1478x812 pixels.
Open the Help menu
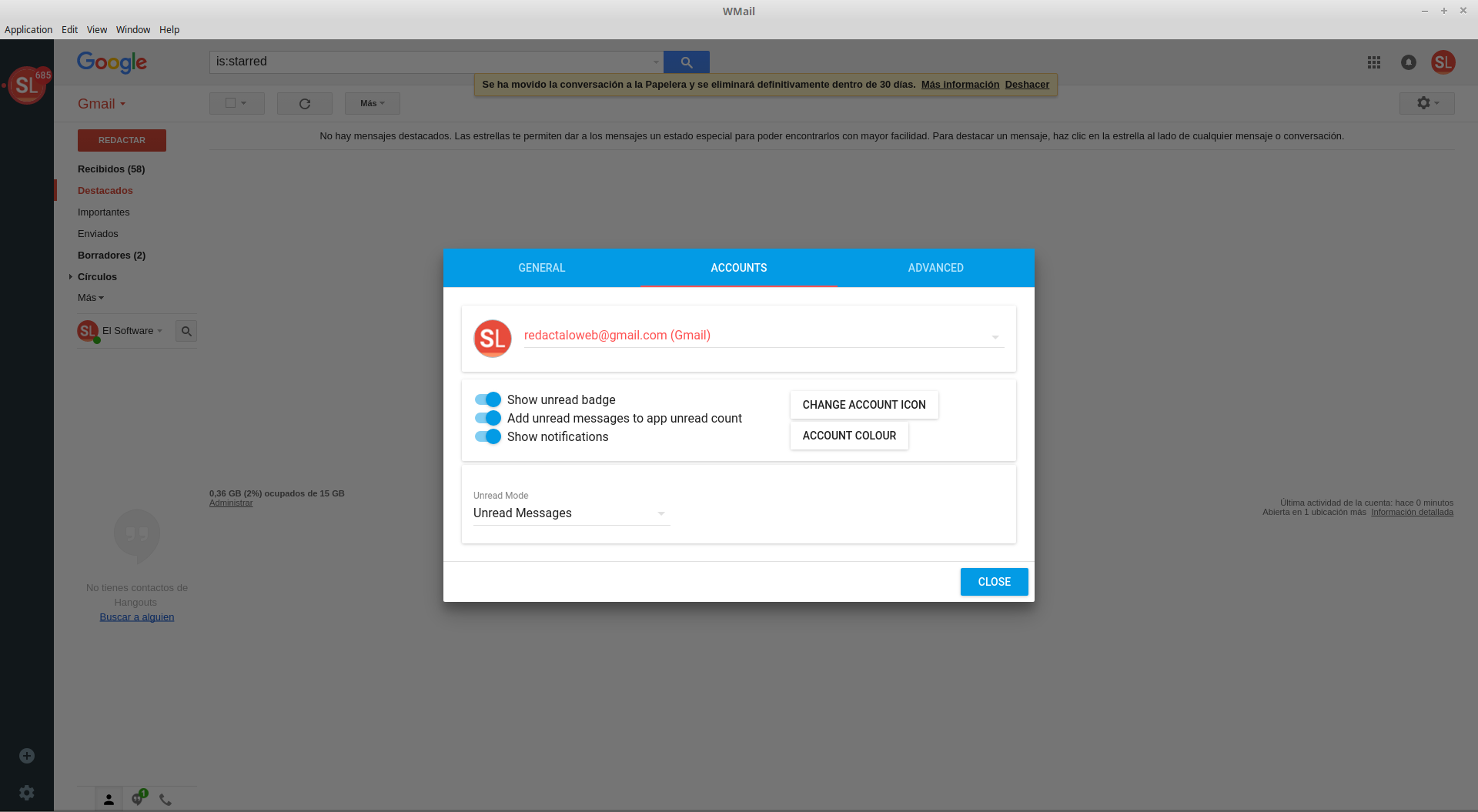pos(169,29)
